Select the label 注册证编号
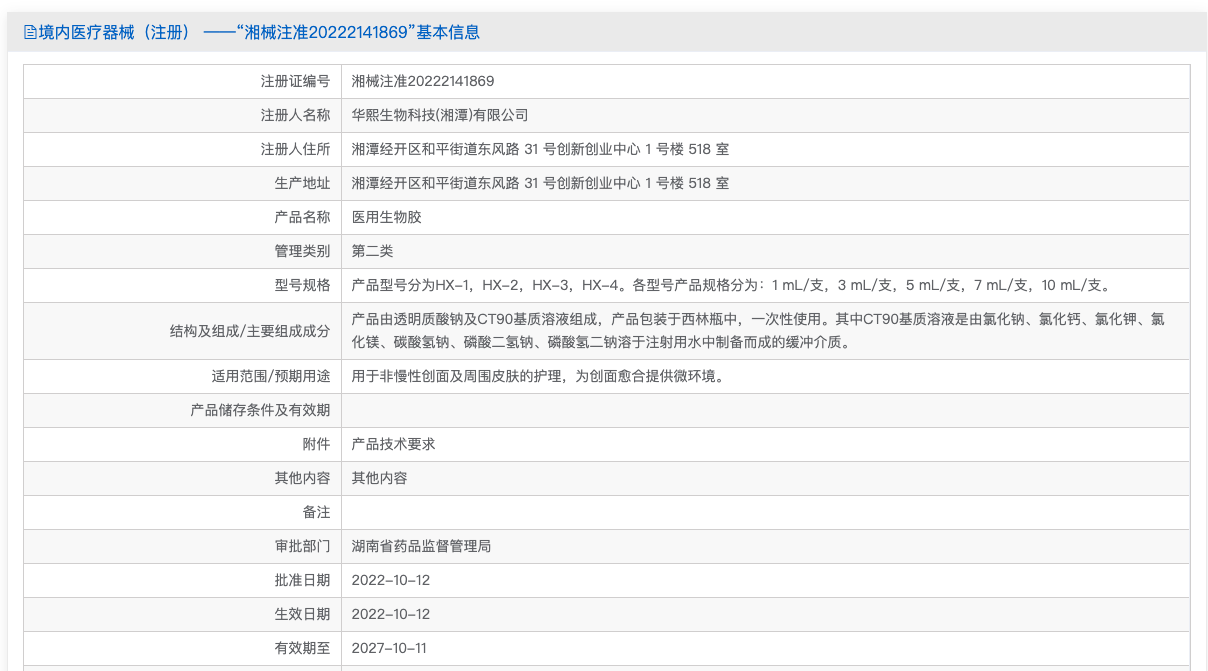This screenshot has height=671, width=1208. (x=295, y=81)
